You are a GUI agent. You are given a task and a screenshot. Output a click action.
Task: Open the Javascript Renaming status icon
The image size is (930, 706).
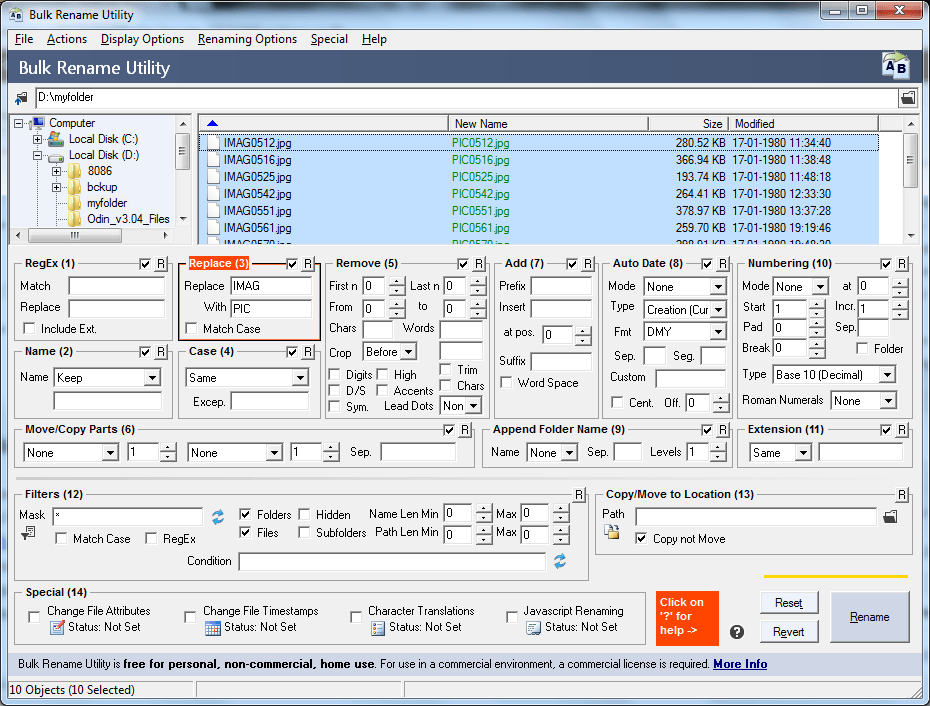coord(533,628)
